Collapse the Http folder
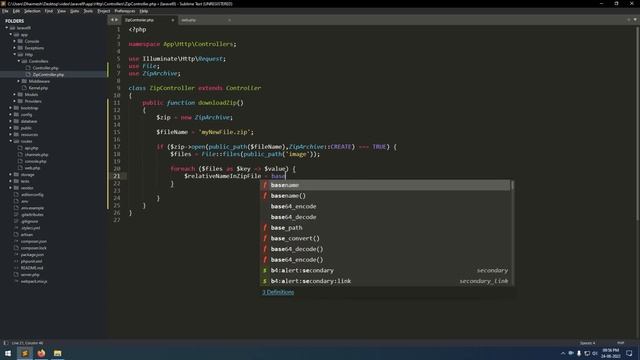 15,54
